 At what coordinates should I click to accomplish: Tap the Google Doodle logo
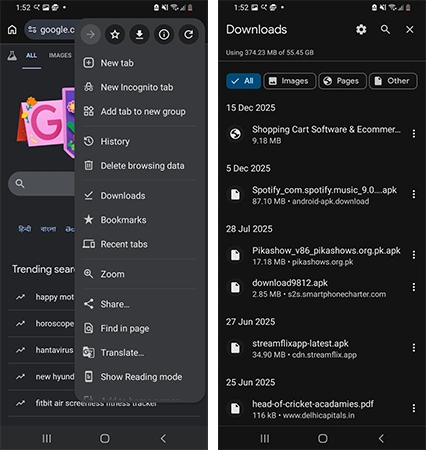coord(46,123)
